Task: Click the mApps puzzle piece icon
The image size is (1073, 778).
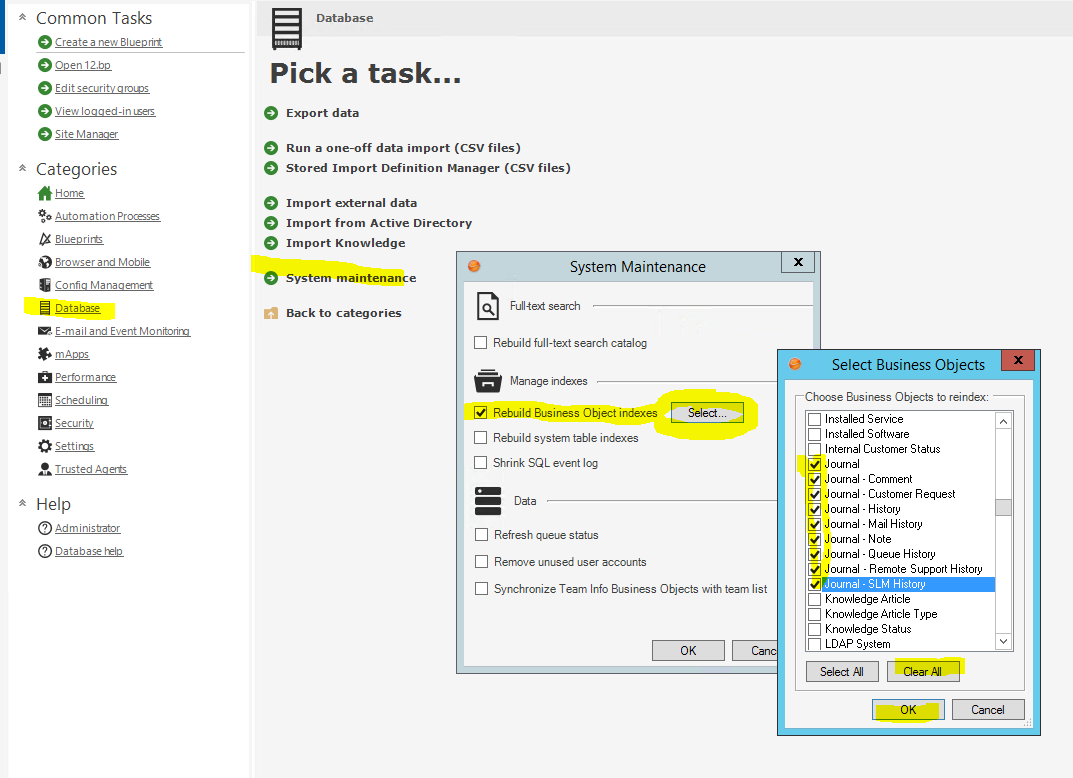Action: pos(44,354)
